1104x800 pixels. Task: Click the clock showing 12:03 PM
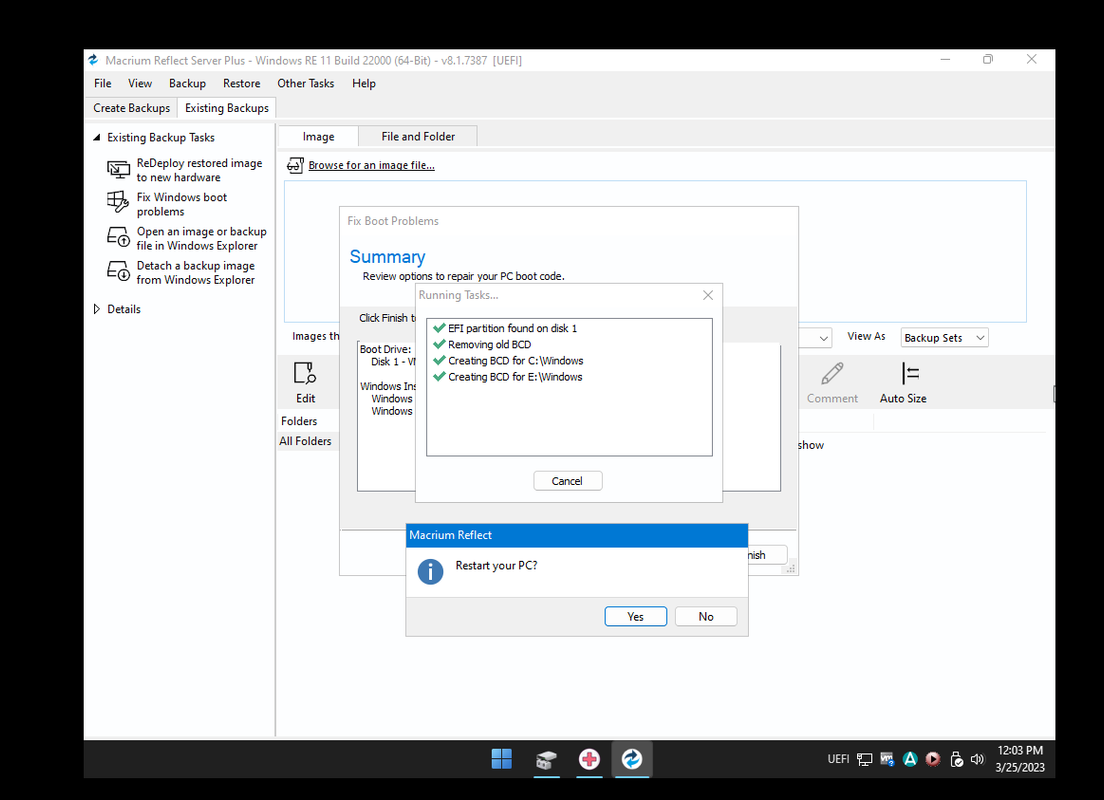point(1020,751)
